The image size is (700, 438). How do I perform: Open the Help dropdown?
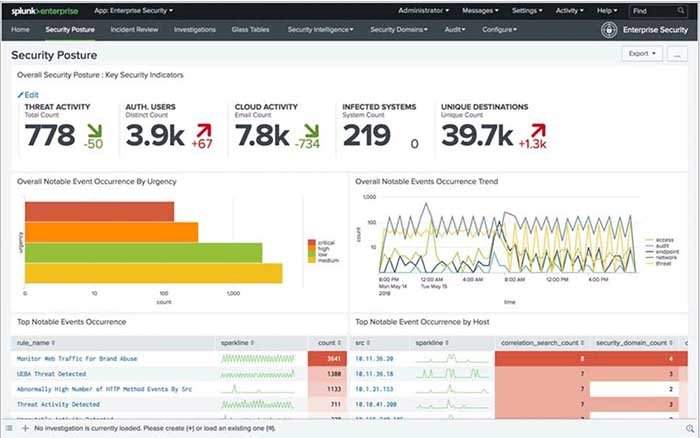pos(607,10)
